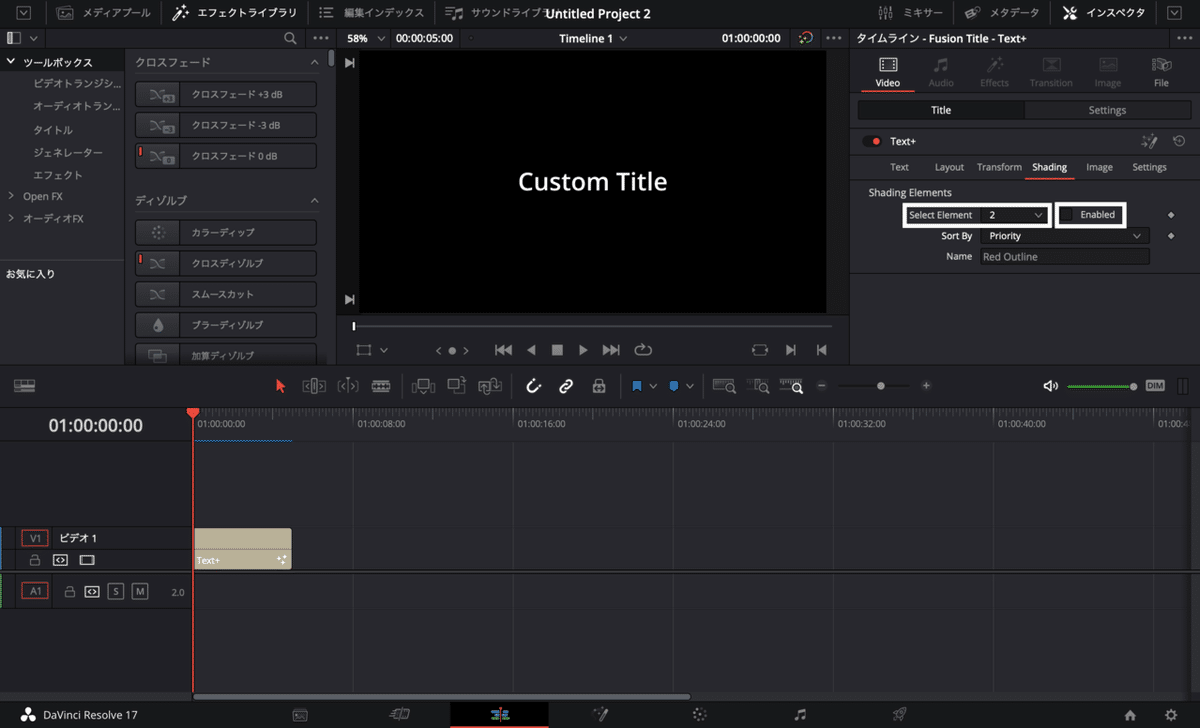1200x728 pixels.
Task: Mute audio track A1 with M button
Action: point(140,592)
